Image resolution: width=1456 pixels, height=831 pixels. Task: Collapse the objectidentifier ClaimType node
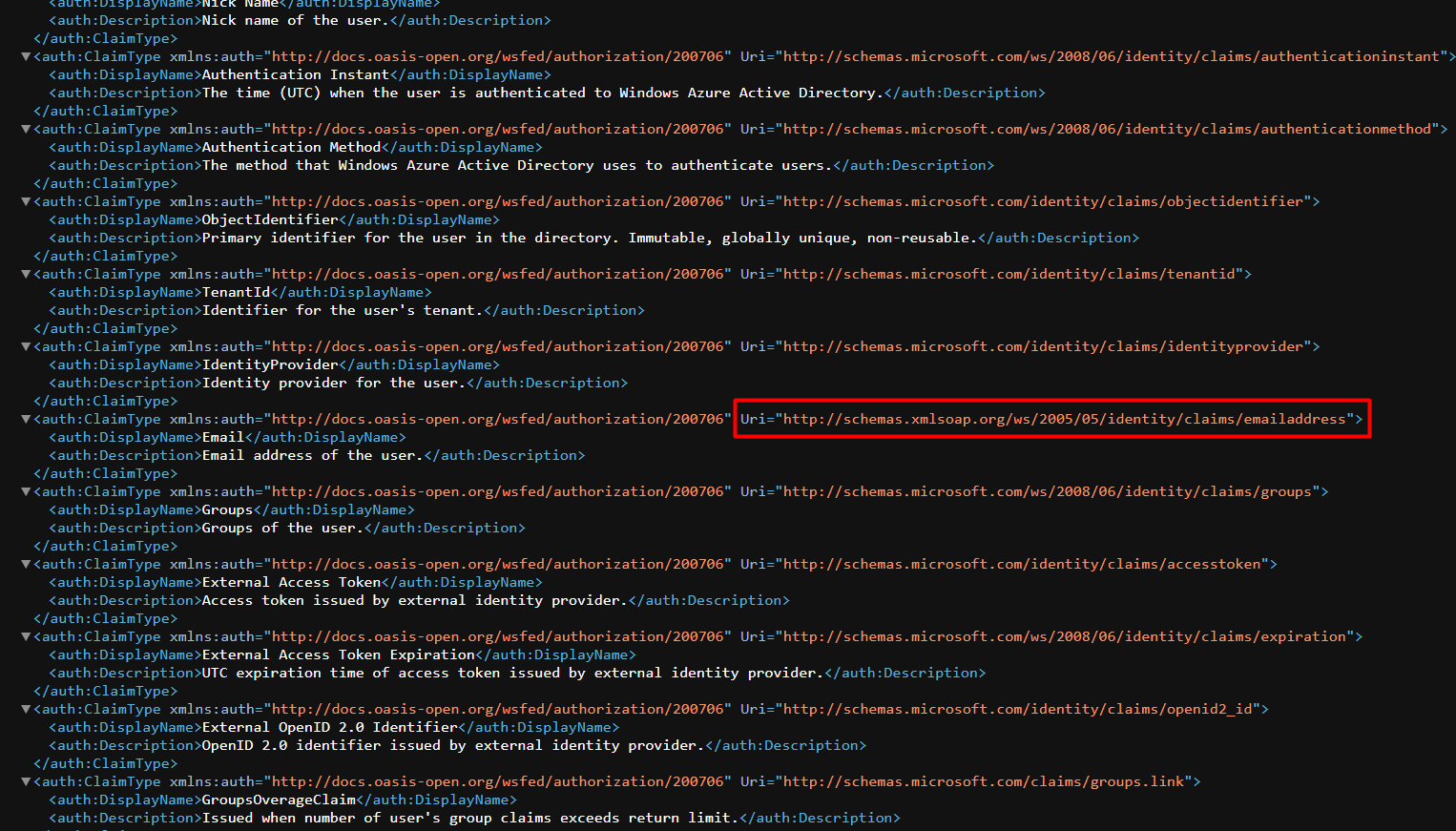(26, 202)
